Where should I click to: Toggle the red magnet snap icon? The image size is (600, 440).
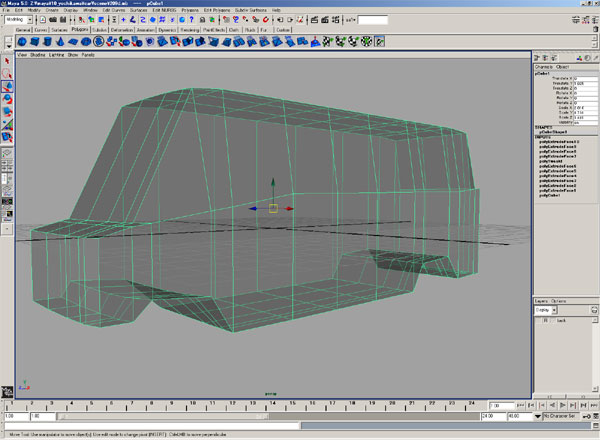point(266,20)
